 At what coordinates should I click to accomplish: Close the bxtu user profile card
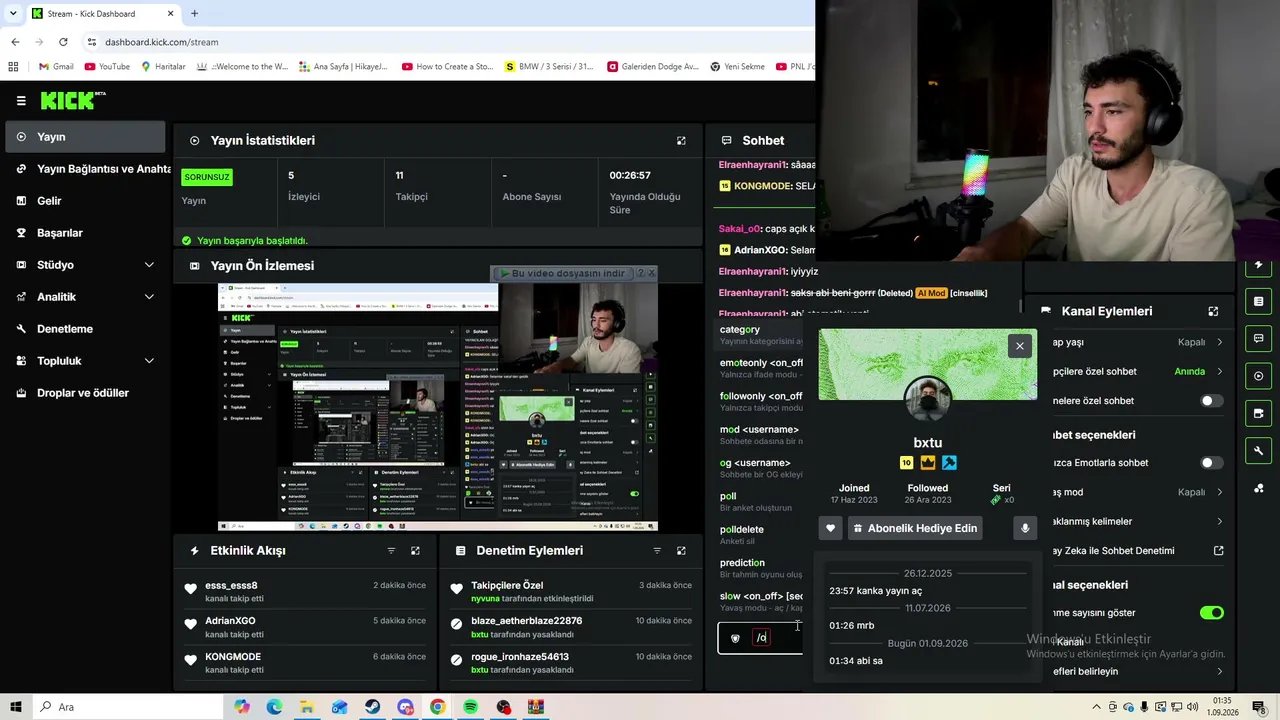click(x=1020, y=346)
